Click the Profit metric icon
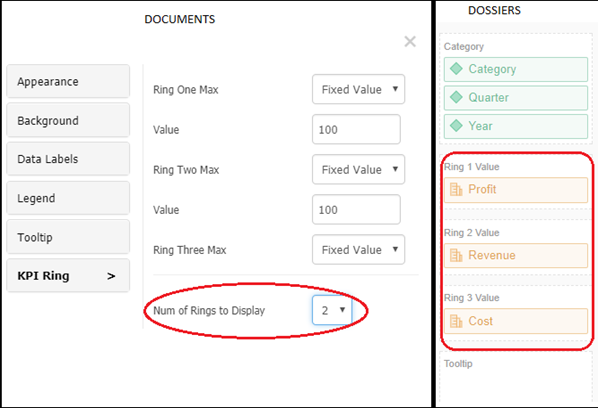601x410 pixels. (456, 189)
